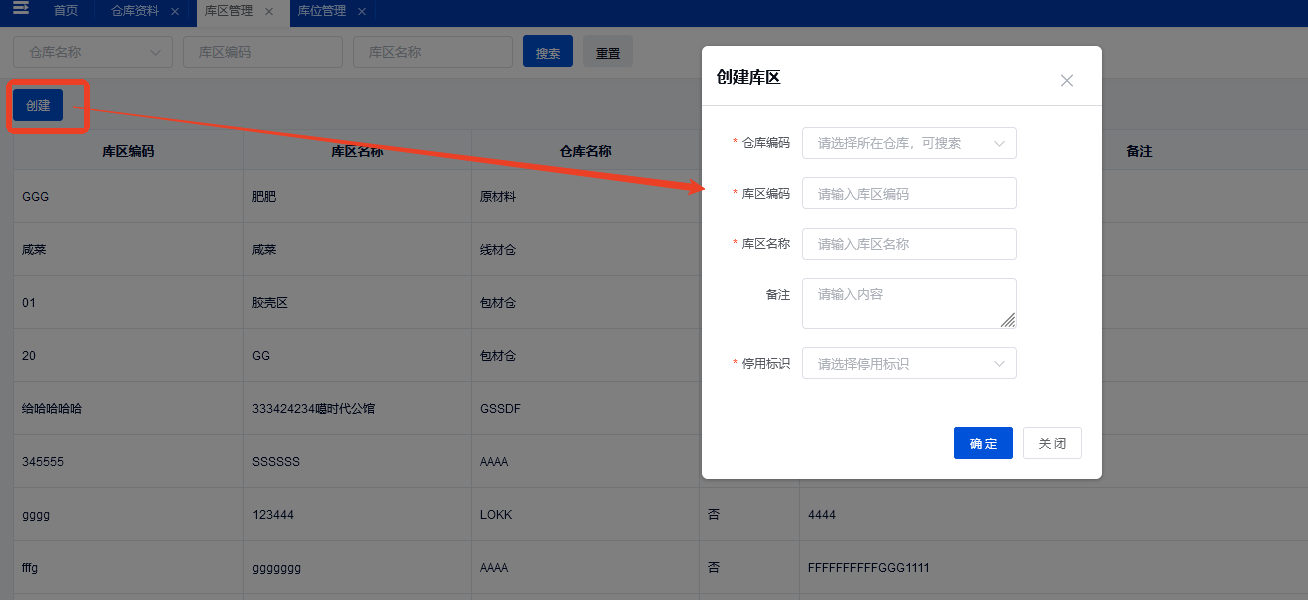Open the 停用标识 status dropdown
The height and width of the screenshot is (600, 1308).
[x=908, y=363]
